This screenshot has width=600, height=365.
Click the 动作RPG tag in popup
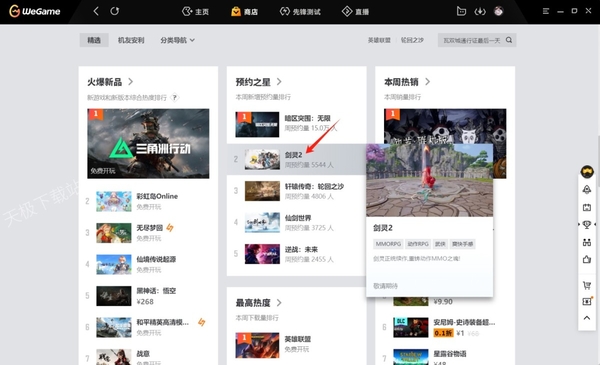pyautogui.click(x=418, y=244)
